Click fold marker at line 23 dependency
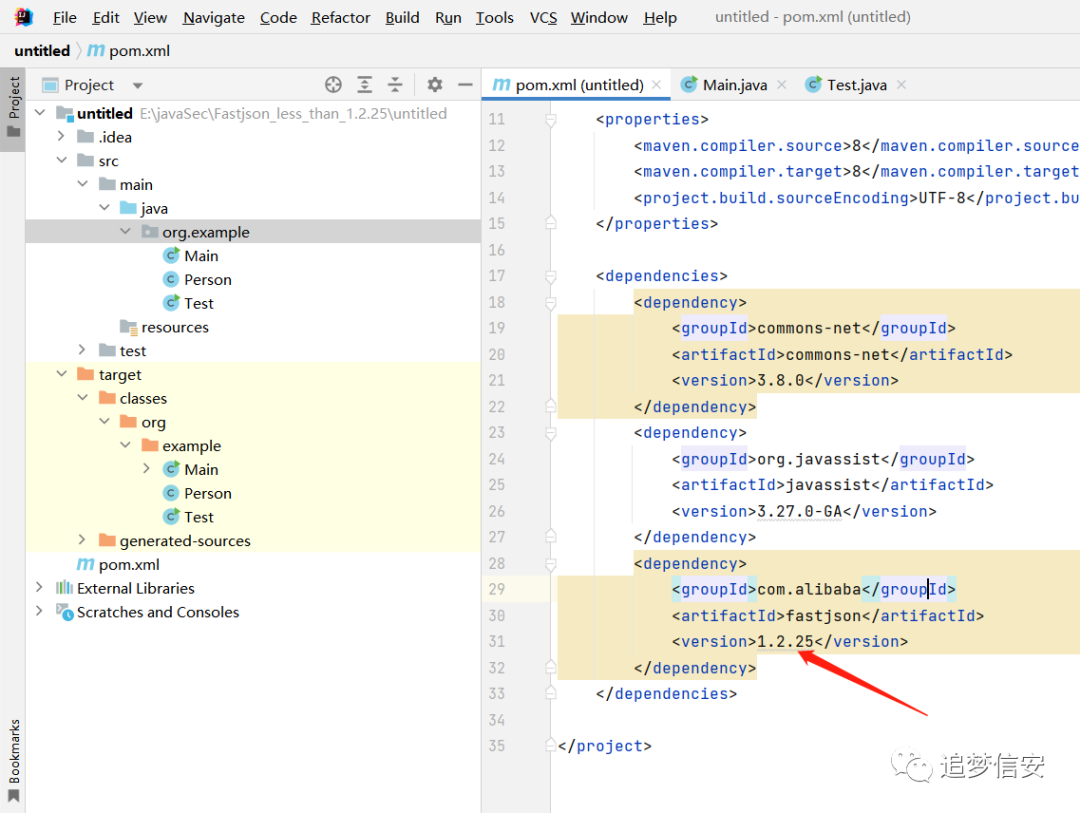 coord(550,433)
